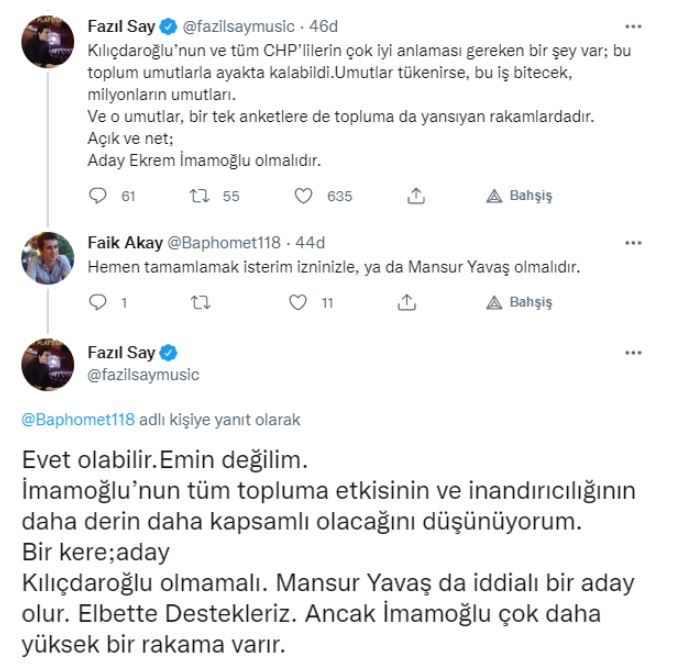Open more options for the main reply tweet
688x672 pixels.
point(634,353)
